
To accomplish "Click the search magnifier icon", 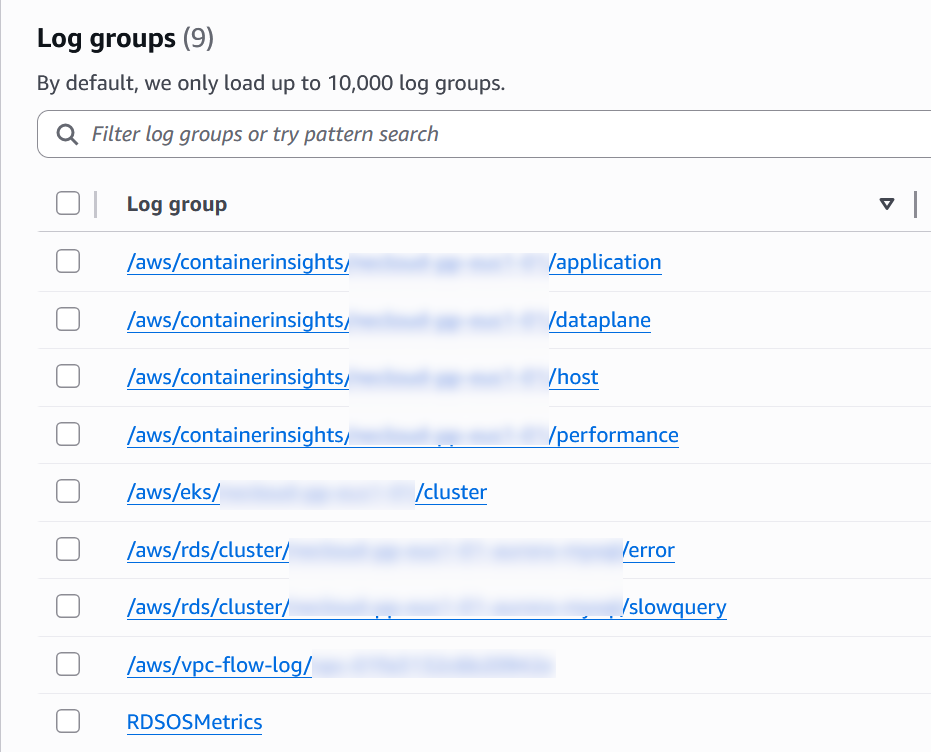I will tap(67, 135).
